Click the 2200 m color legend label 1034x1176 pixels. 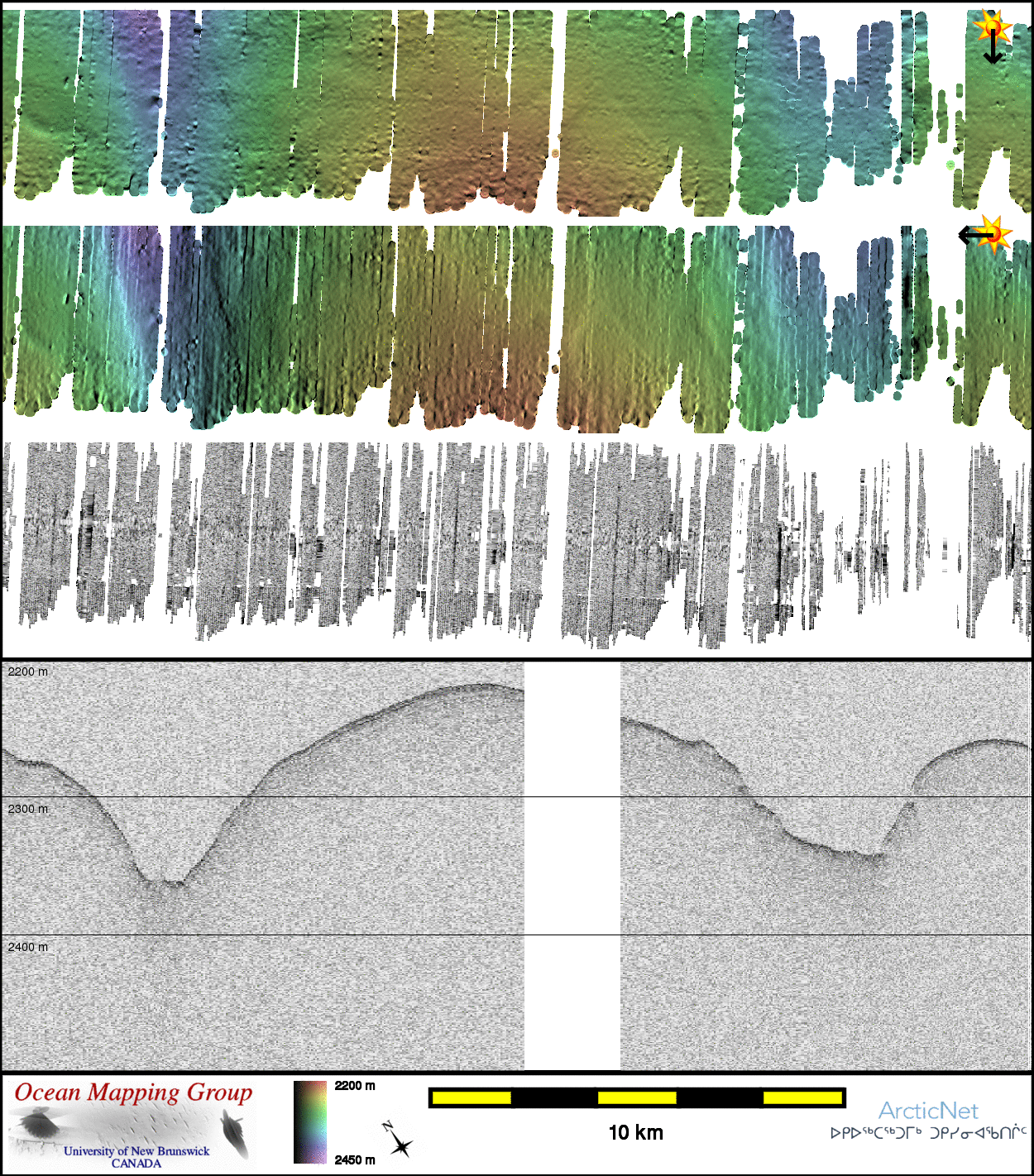[355, 1086]
